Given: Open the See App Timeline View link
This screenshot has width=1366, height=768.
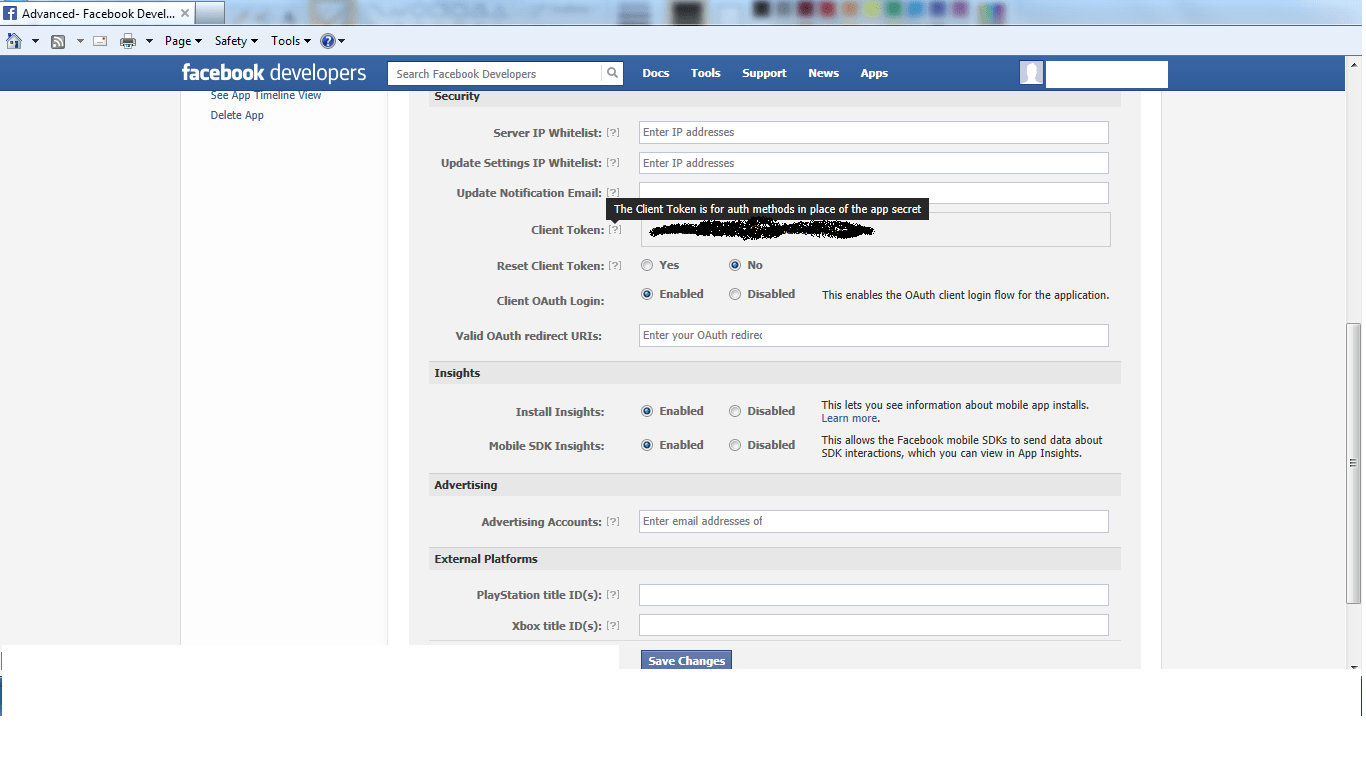Looking at the screenshot, I should (x=266, y=95).
